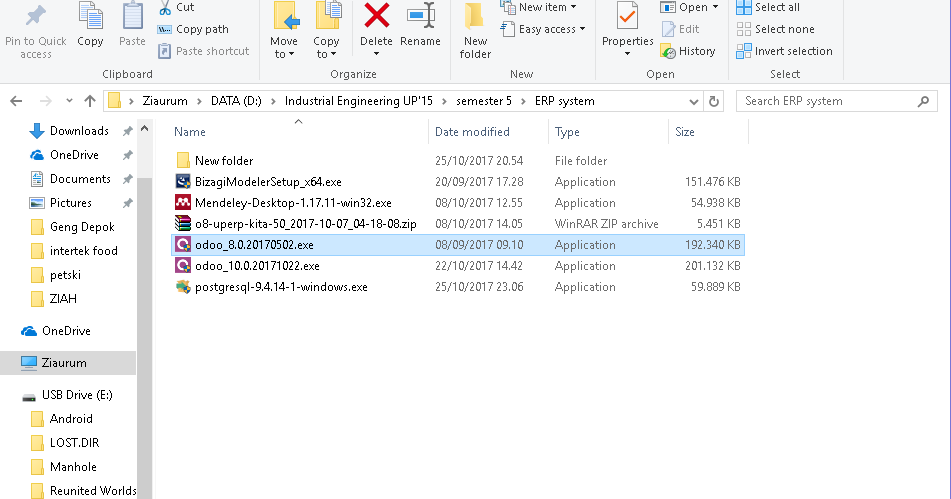Viewport: 951px width, 499px height.
Task: Click Industrial Engineering UP'15 breadcrumb
Action: pyautogui.click(x=358, y=101)
